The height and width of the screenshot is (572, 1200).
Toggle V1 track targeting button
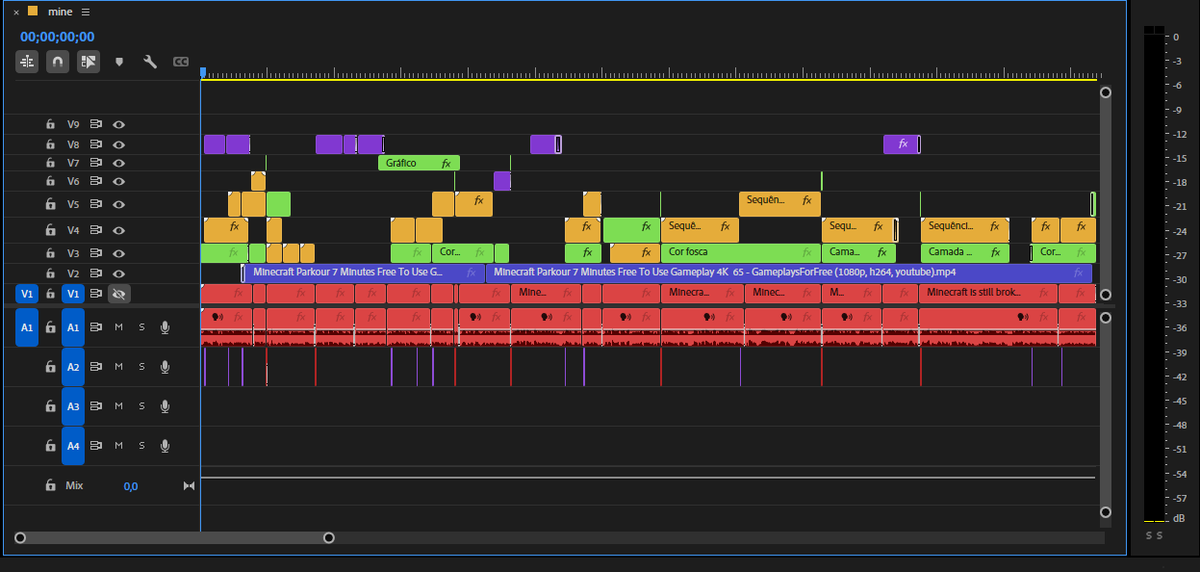coord(73,294)
